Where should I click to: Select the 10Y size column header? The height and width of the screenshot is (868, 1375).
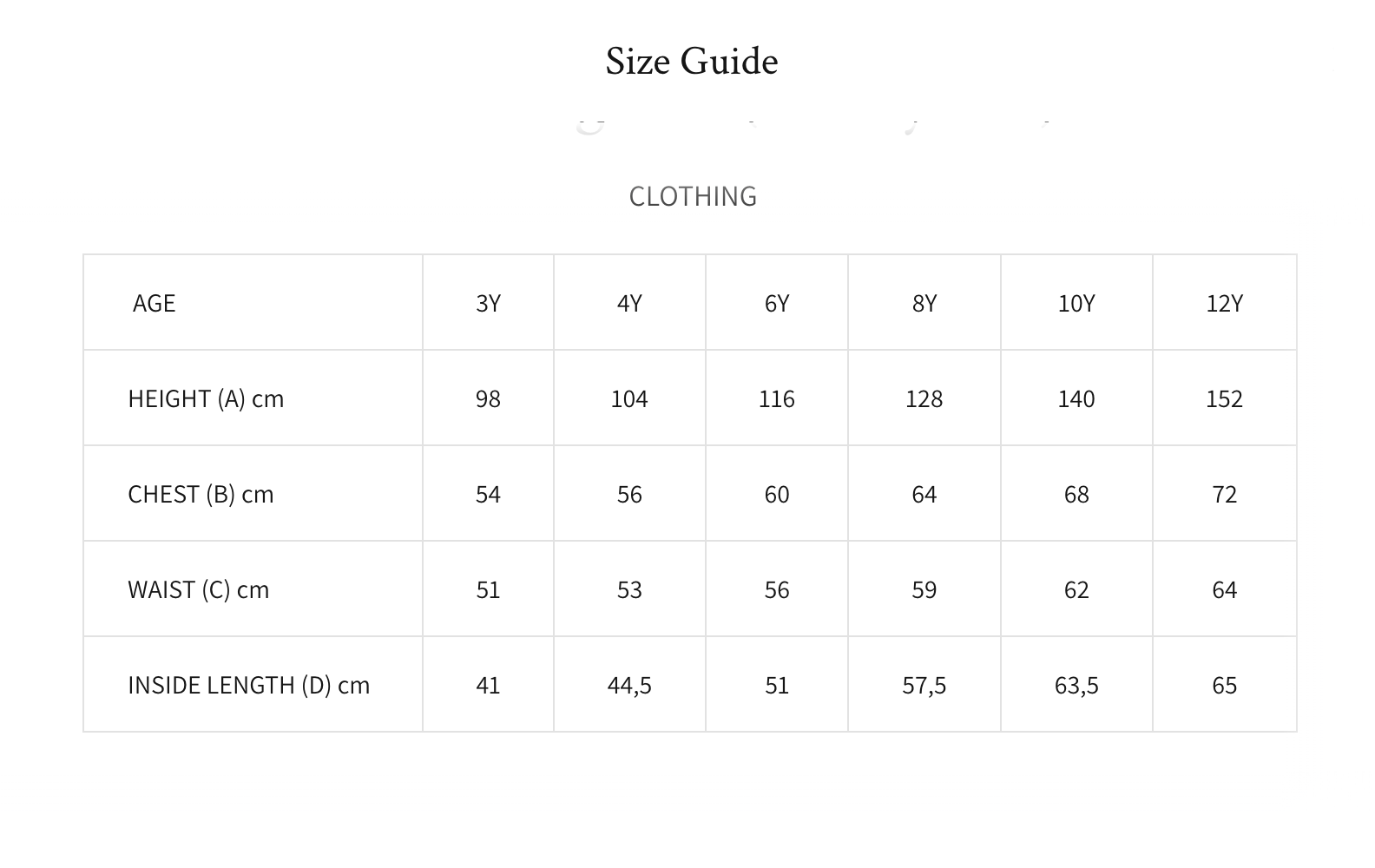click(1076, 303)
